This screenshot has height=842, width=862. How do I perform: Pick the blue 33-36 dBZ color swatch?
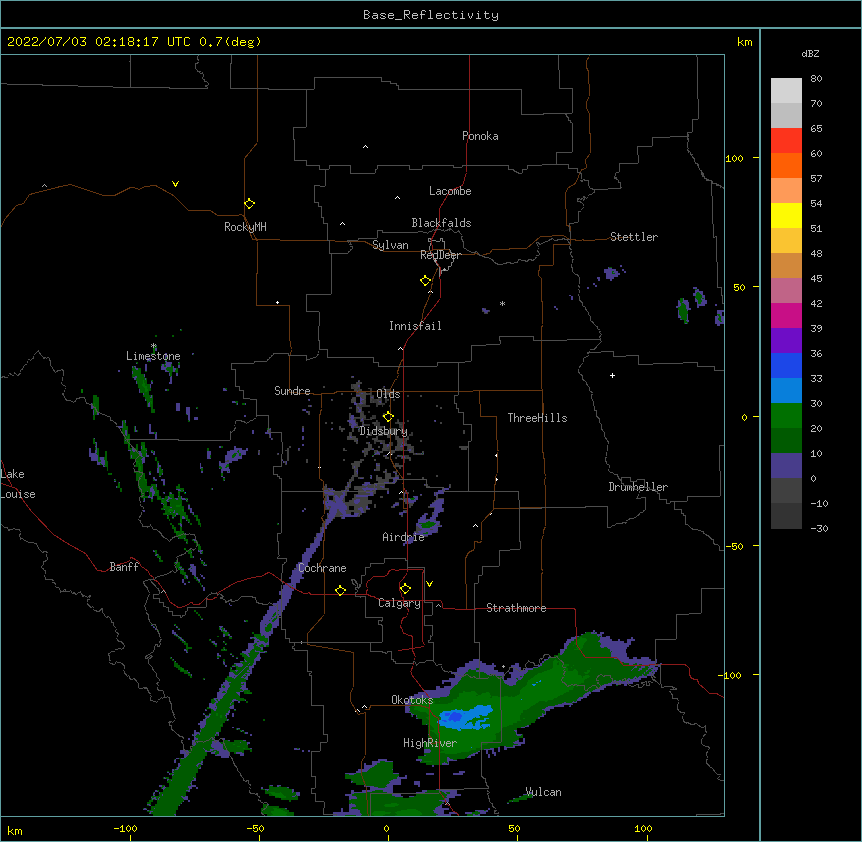[786, 365]
